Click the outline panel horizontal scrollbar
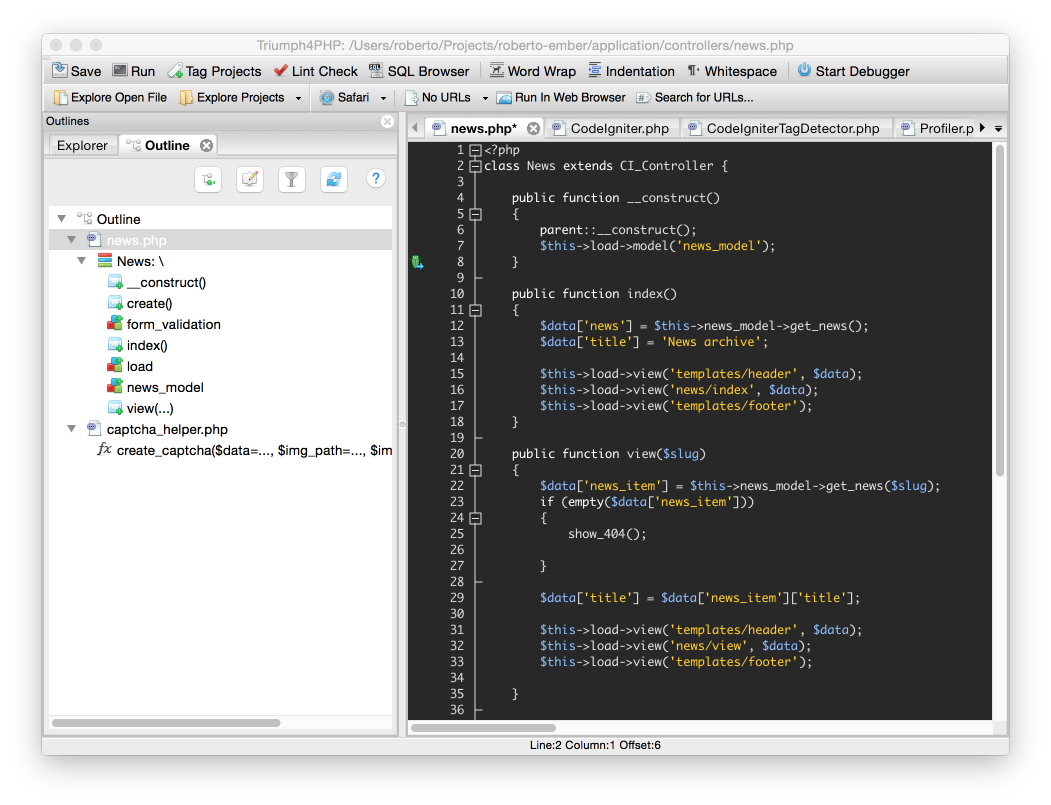 tap(166, 723)
